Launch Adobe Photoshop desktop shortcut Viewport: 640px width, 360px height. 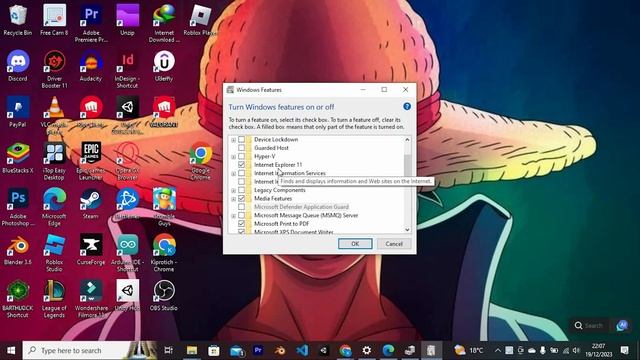(18, 207)
